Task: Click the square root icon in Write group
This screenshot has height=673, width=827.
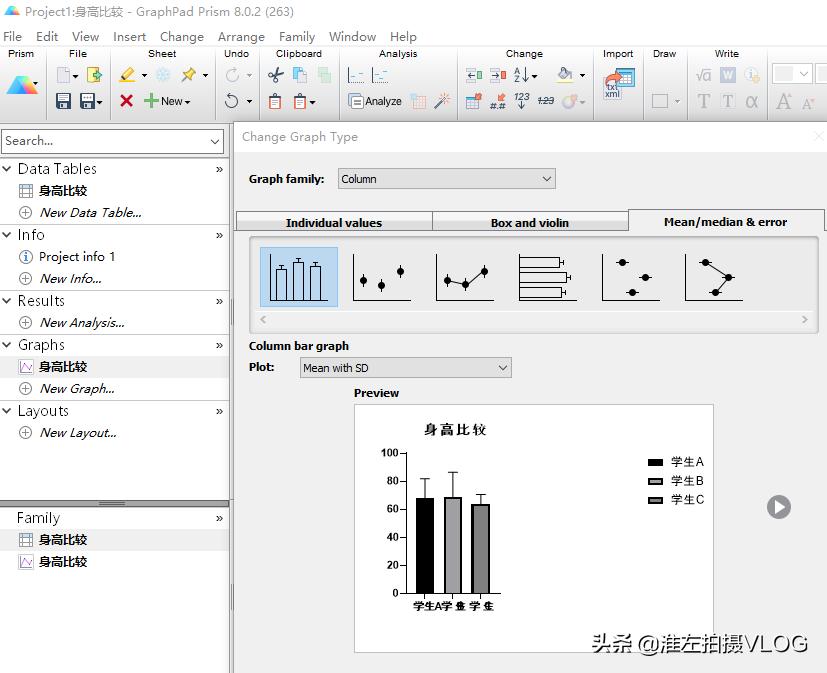Action: [702, 74]
